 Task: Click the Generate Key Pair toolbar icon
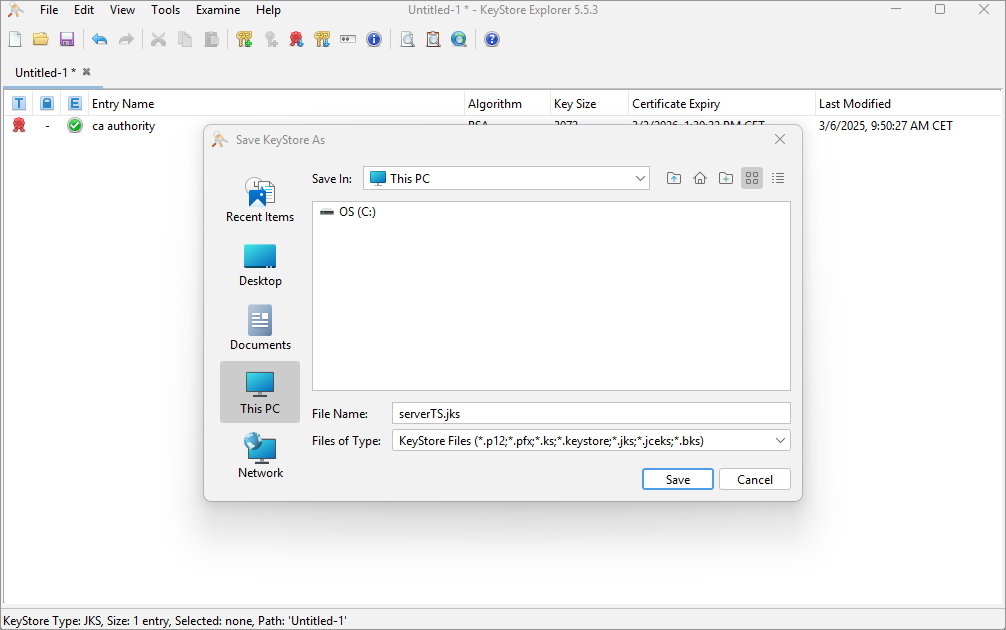coord(245,40)
